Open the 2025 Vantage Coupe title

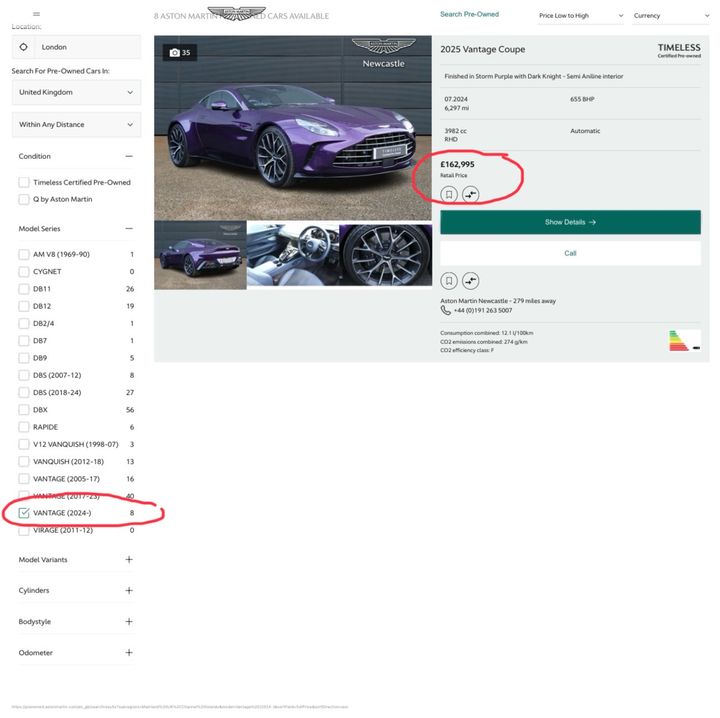click(483, 49)
